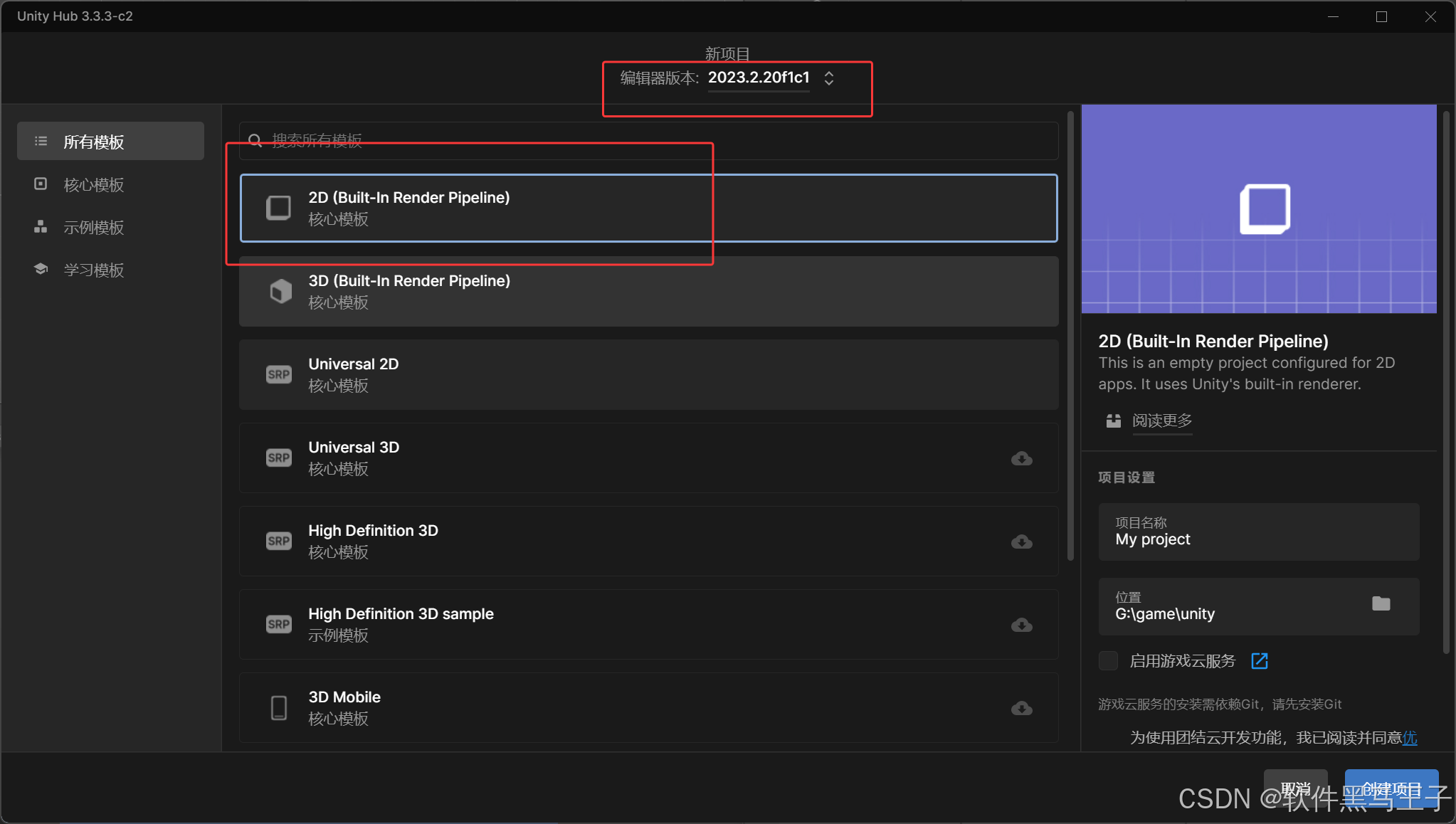Image resolution: width=1456 pixels, height=824 pixels.
Task: Select the Universal 2D template
Action: [648, 374]
